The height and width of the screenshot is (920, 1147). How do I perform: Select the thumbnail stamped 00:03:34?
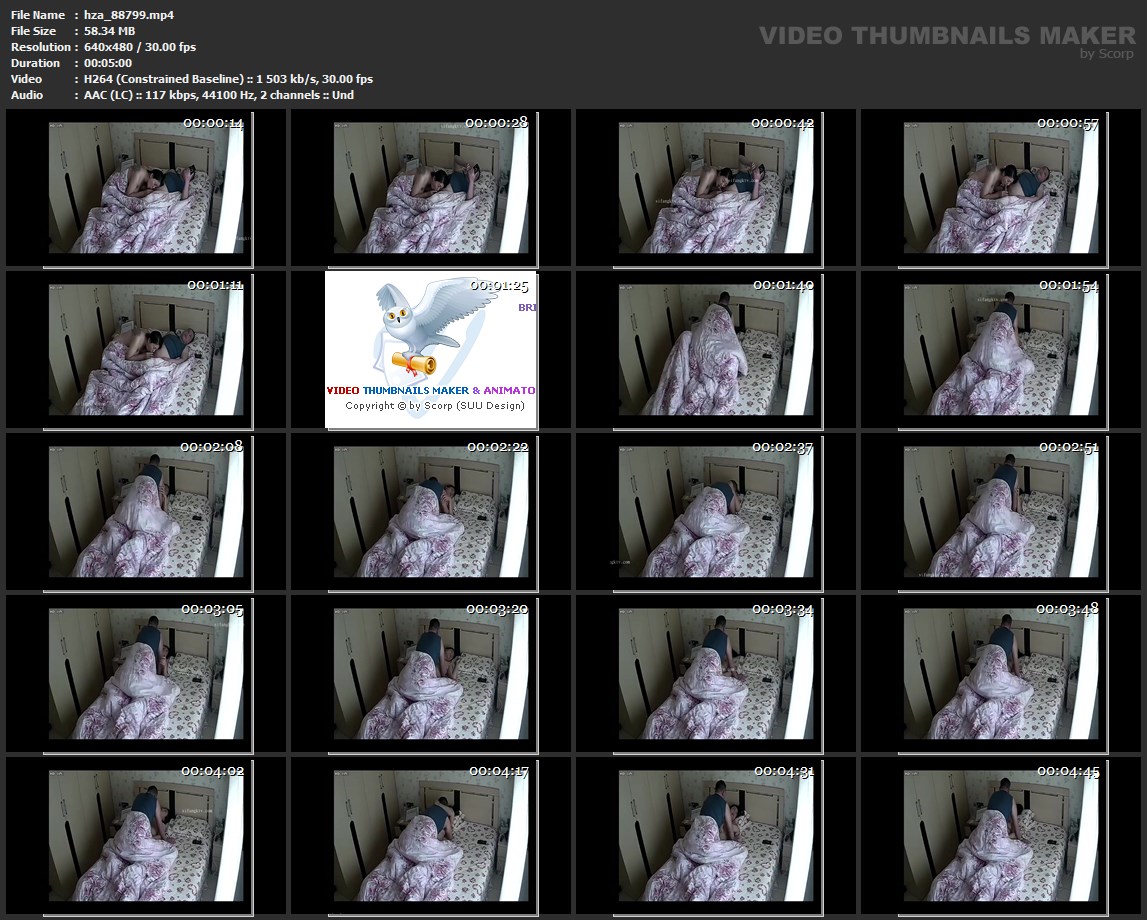(716, 674)
